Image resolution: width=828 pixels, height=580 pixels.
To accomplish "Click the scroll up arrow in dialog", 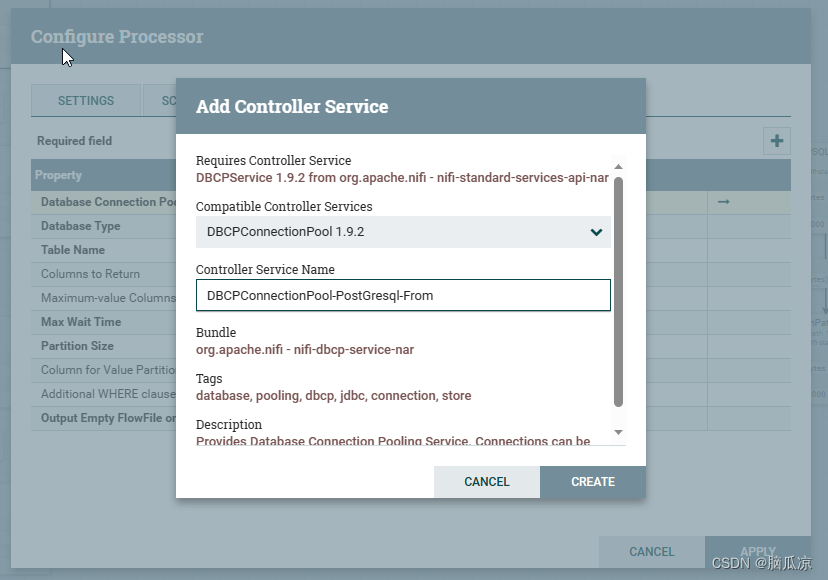I will point(618,167).
